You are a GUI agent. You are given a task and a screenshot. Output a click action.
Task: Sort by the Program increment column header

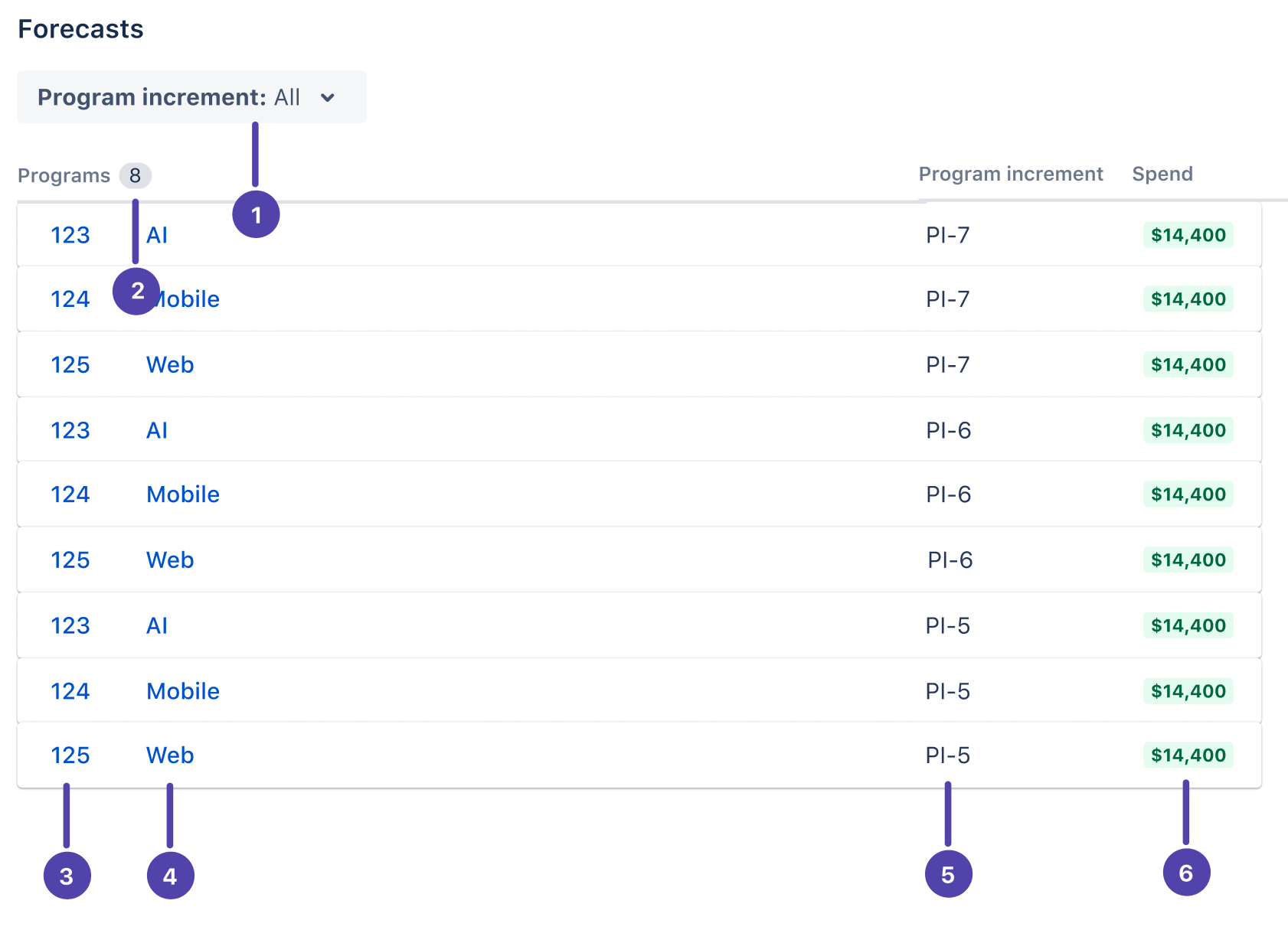[x=1010, y=175]
